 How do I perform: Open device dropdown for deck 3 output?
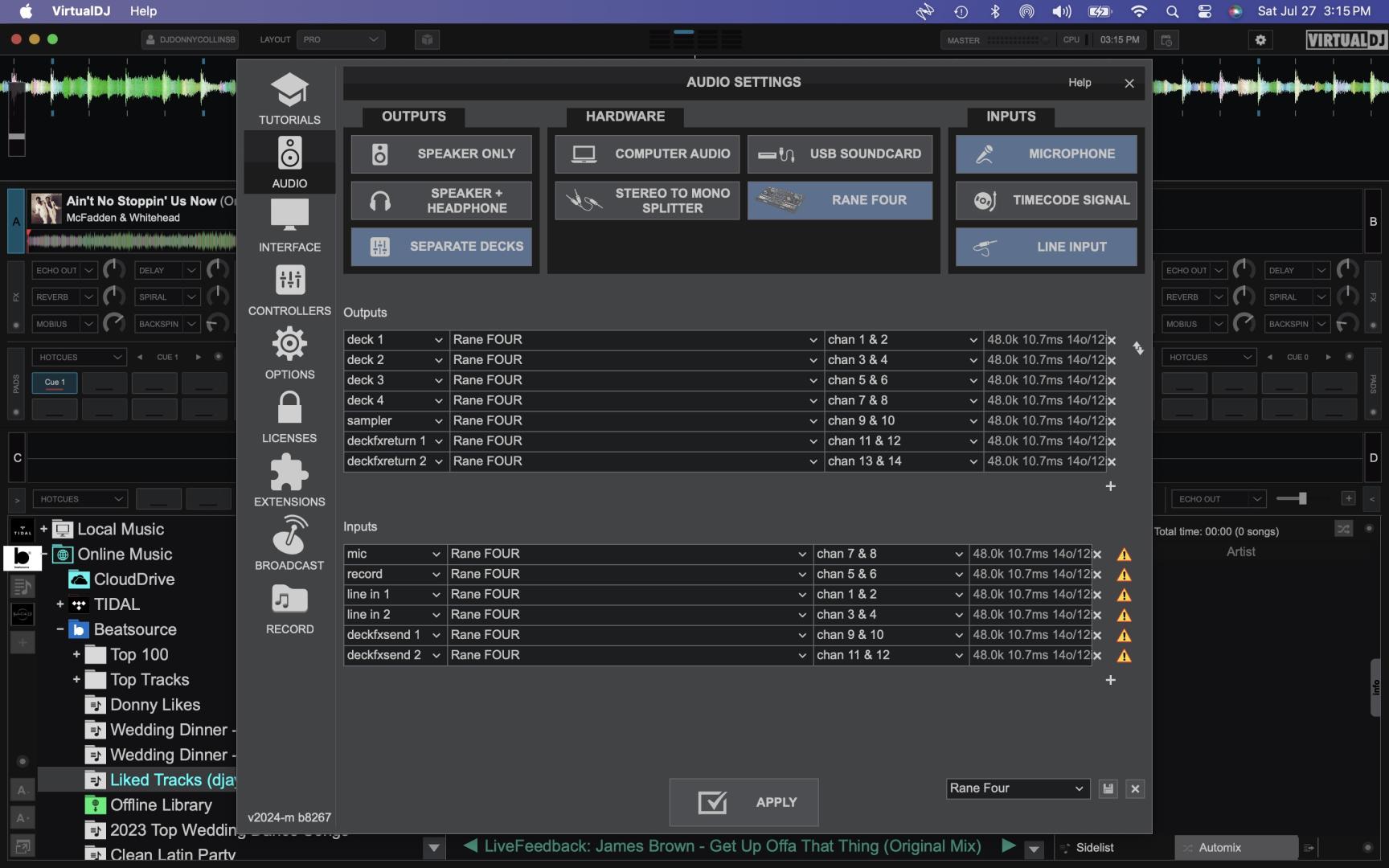tap(636, 380)
